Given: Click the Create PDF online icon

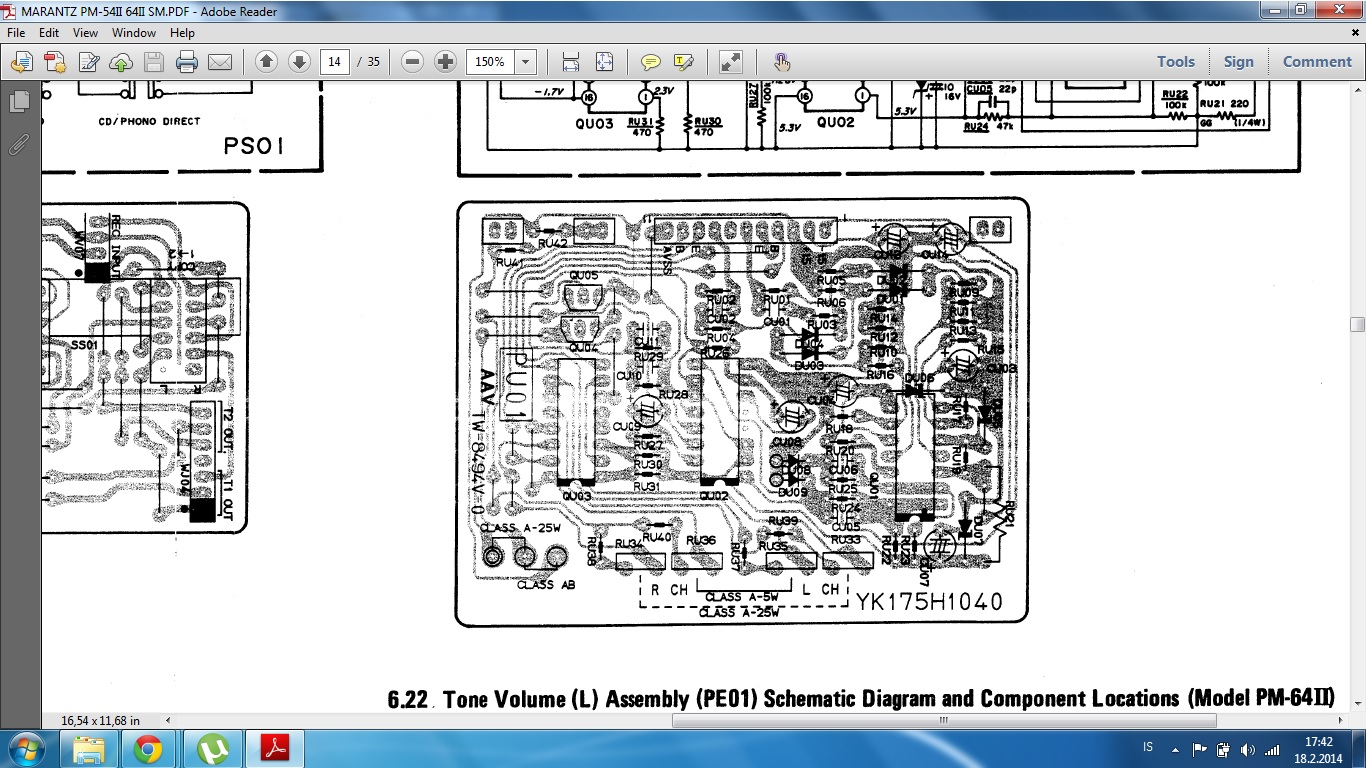Looking at the screenshot, I should point(54,62).
